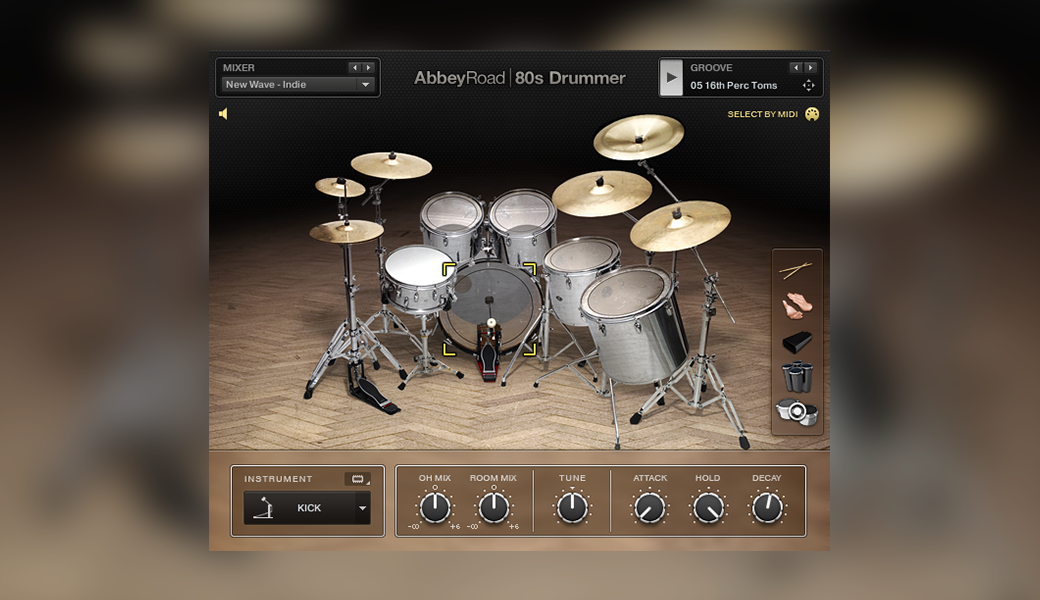Select the right rack tom
1040x600 pixels.
point(523,225)
